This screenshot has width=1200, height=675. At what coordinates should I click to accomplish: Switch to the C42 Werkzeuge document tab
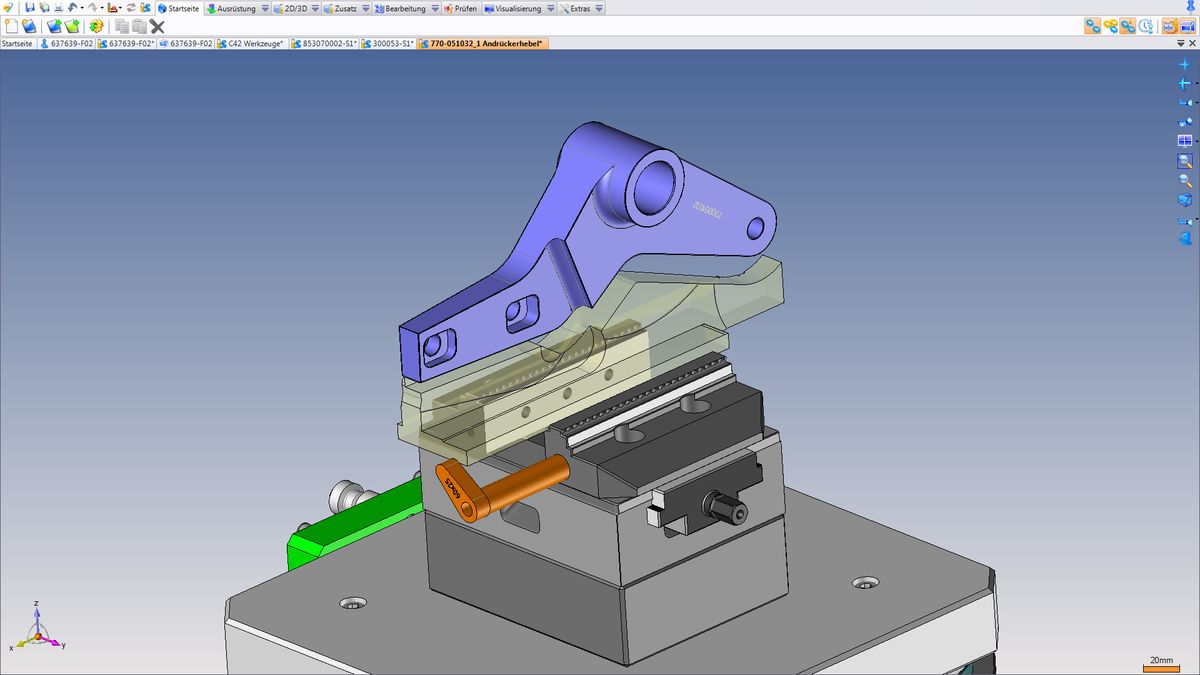(251, 44)
